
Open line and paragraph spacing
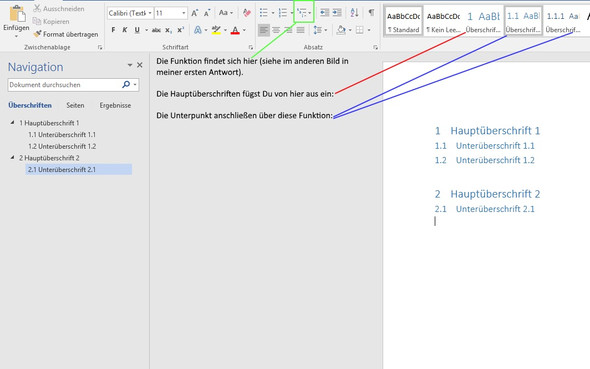319,30
